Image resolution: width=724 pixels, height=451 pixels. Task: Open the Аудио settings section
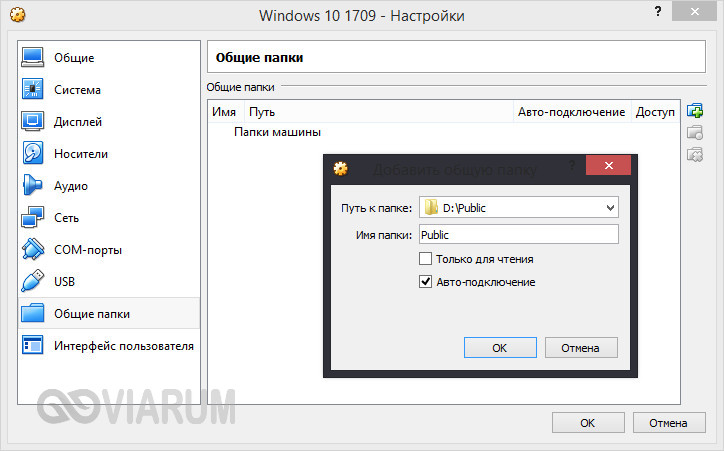[x=109, y=185]
